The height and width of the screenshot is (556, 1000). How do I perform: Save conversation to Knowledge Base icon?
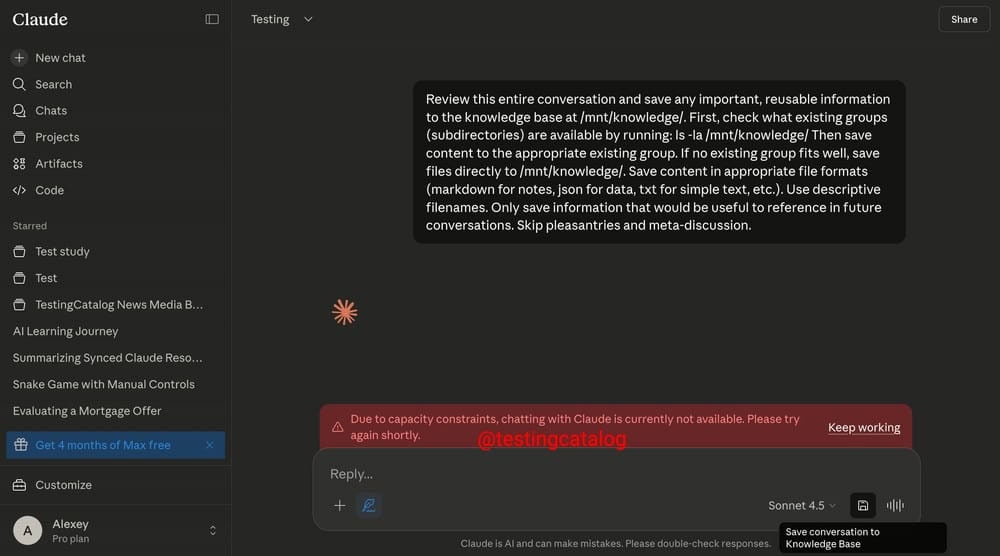(x=863, y=506)
